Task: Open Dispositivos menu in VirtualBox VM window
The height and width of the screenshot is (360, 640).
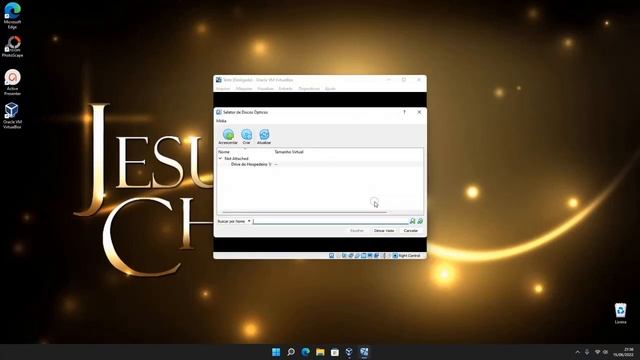Action: [309, 89]
